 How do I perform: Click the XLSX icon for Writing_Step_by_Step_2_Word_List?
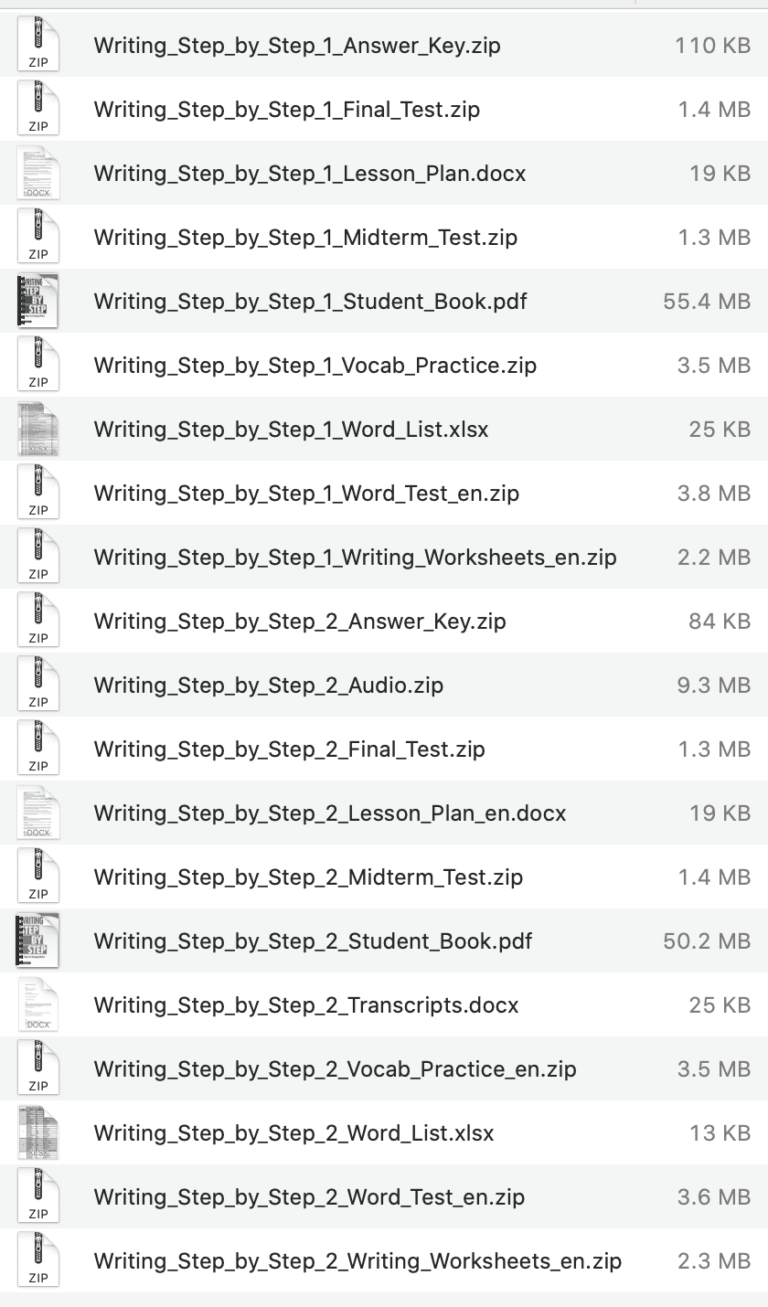[37, 1133]
